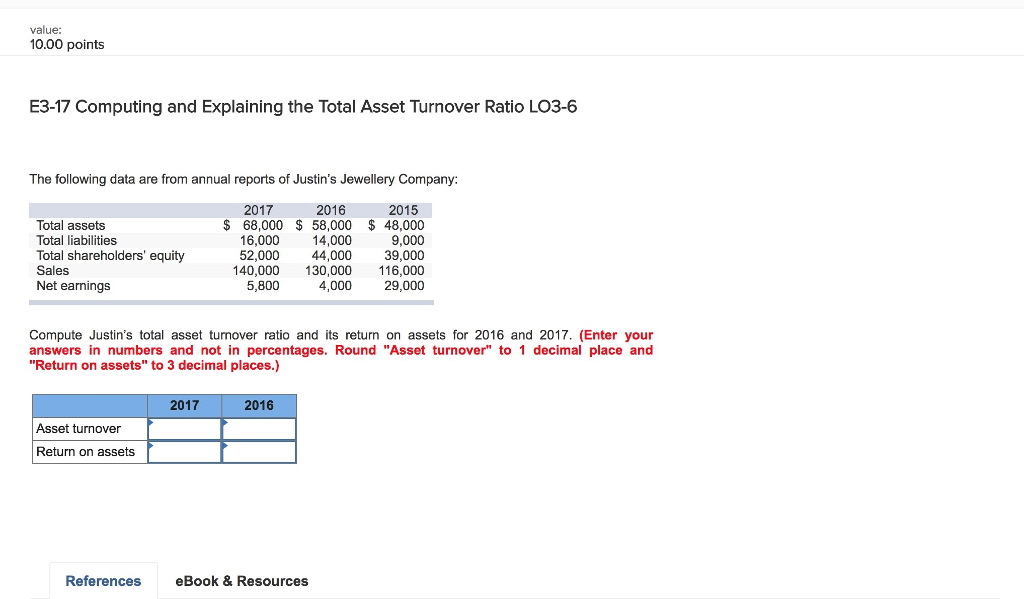The width and height of the screenshot is (1024, 599).
Task: Click the flag icon in Return on assets 2017 cell
Action: (x=153, y=446)
